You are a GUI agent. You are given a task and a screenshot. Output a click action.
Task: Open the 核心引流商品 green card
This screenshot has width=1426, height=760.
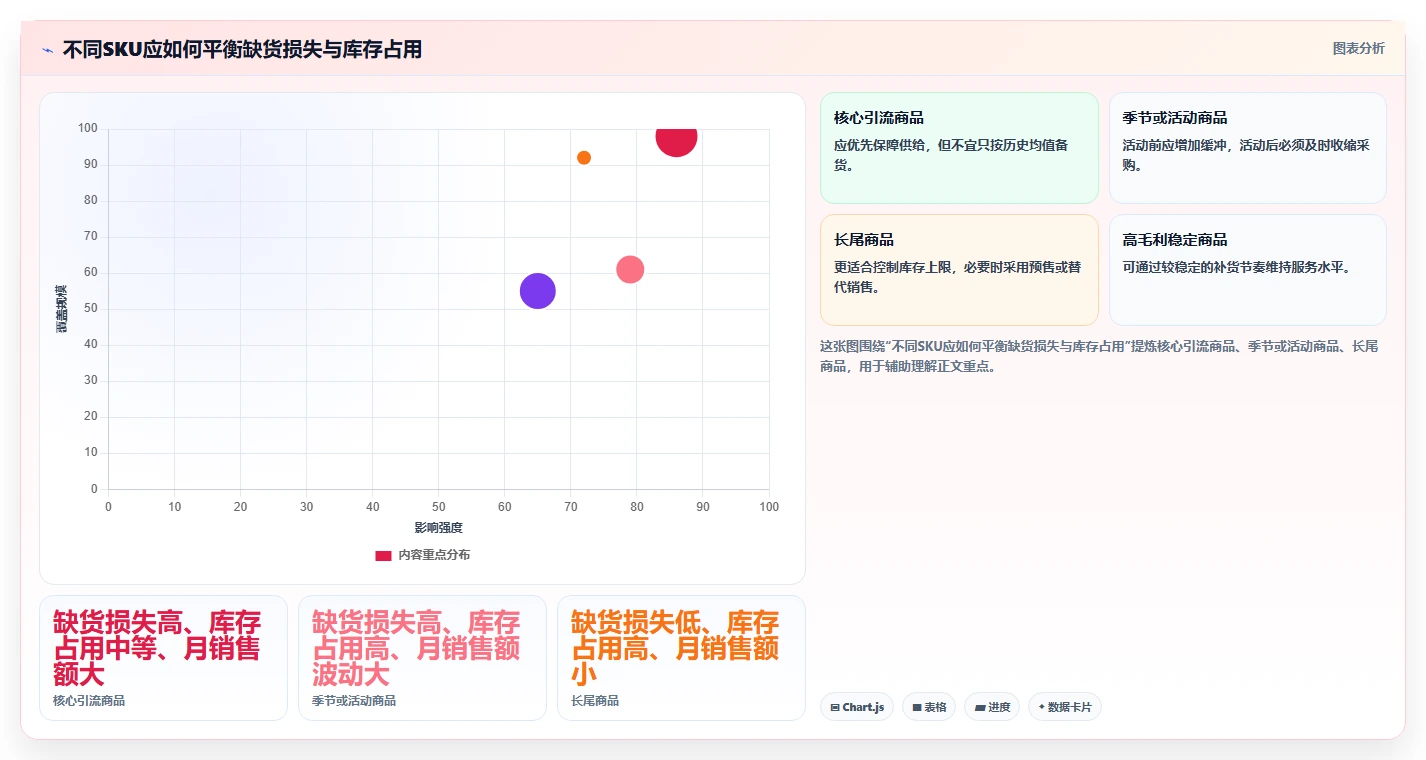tap(959, 148)
